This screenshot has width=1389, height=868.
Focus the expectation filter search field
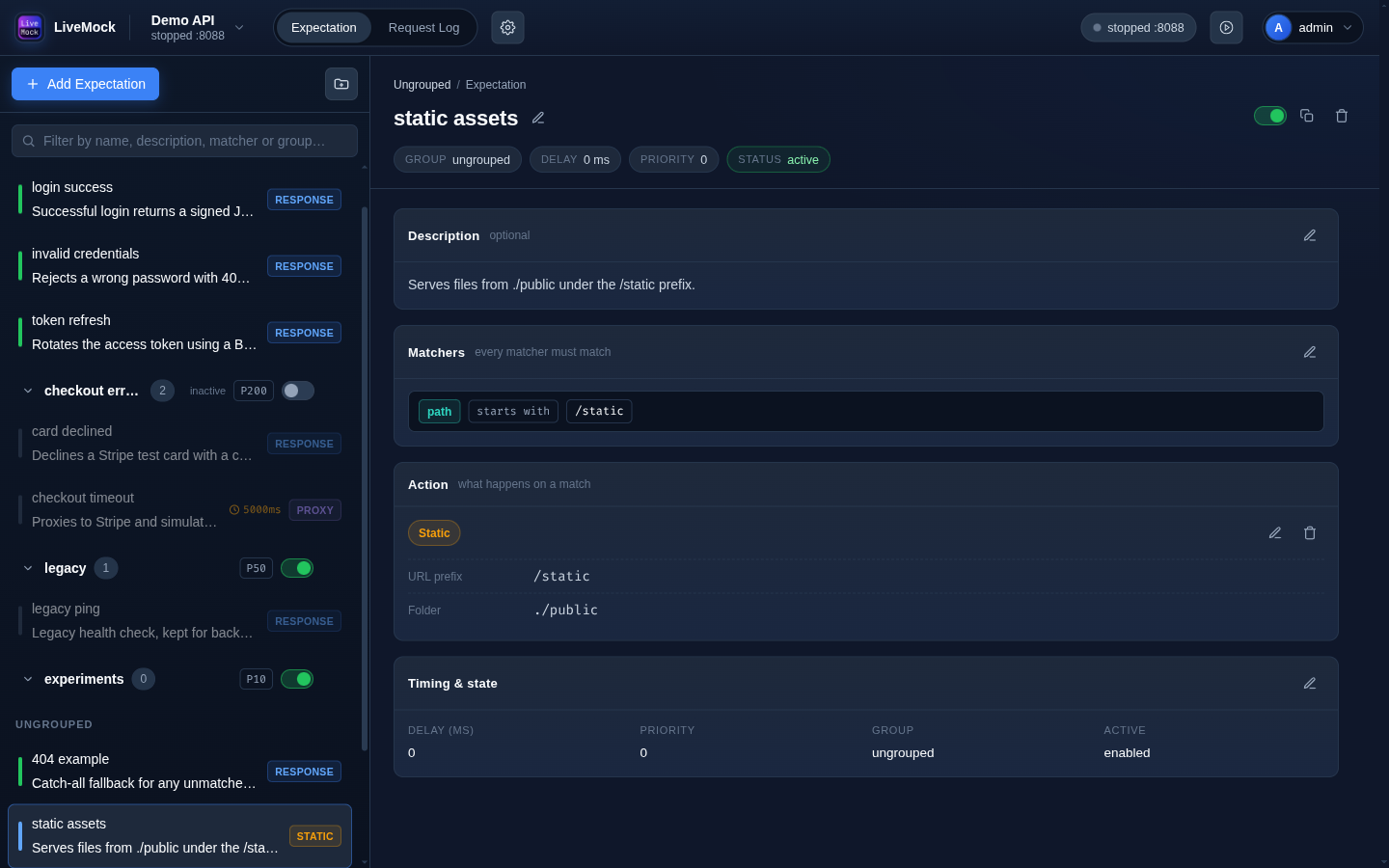[x=184, y=141]
